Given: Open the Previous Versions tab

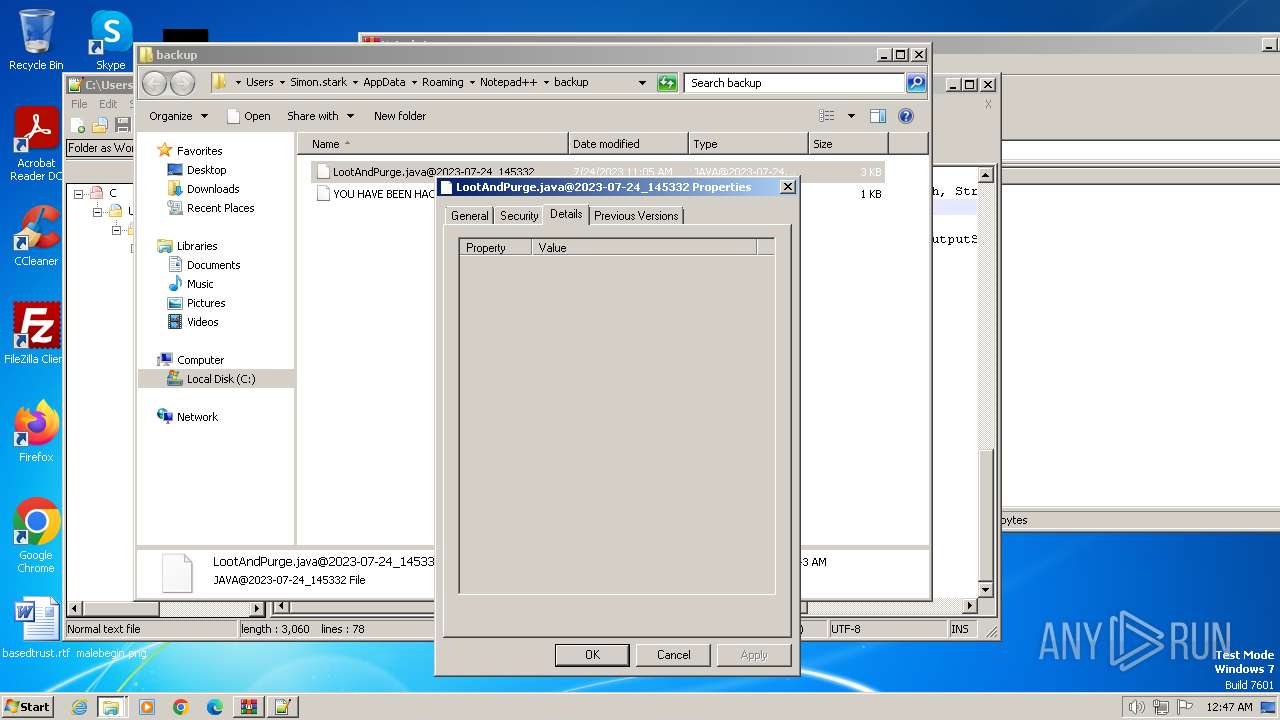Looking at the screenshot, I should [x=636, y=216].
